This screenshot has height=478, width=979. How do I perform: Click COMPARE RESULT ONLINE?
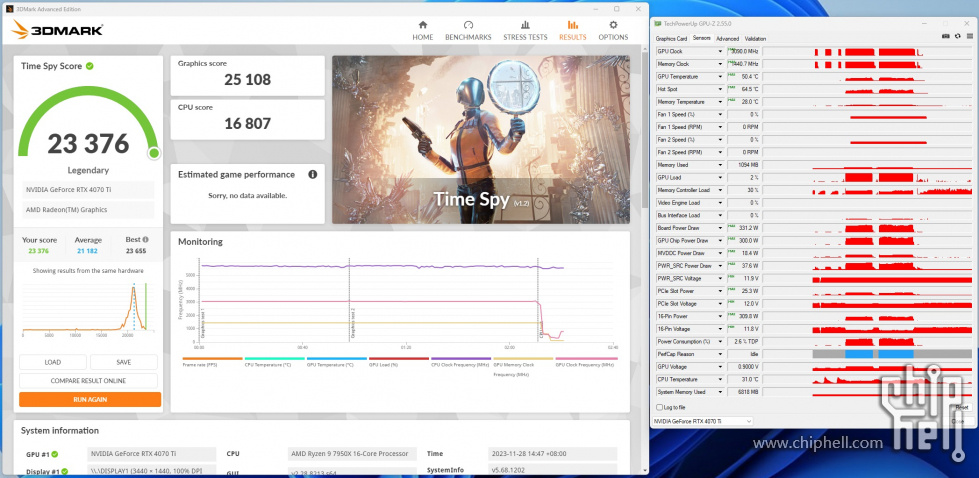click(x=88, y=381)
